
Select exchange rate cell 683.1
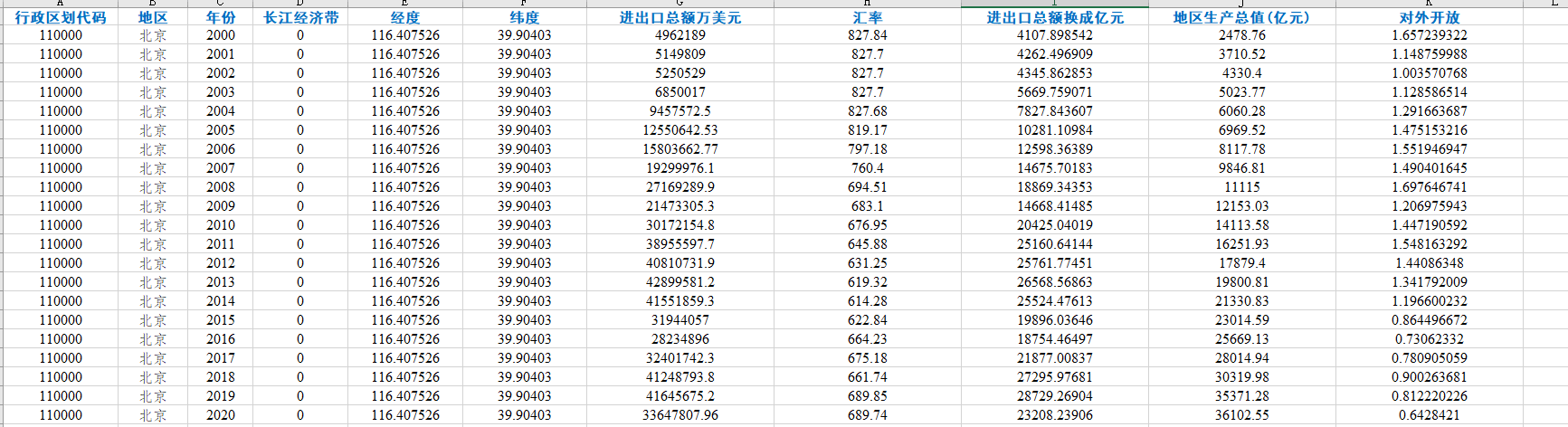(868, 206)
